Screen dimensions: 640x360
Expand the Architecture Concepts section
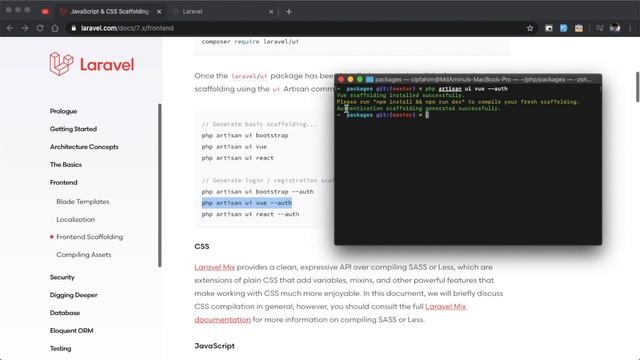click(x=84, y=147)
